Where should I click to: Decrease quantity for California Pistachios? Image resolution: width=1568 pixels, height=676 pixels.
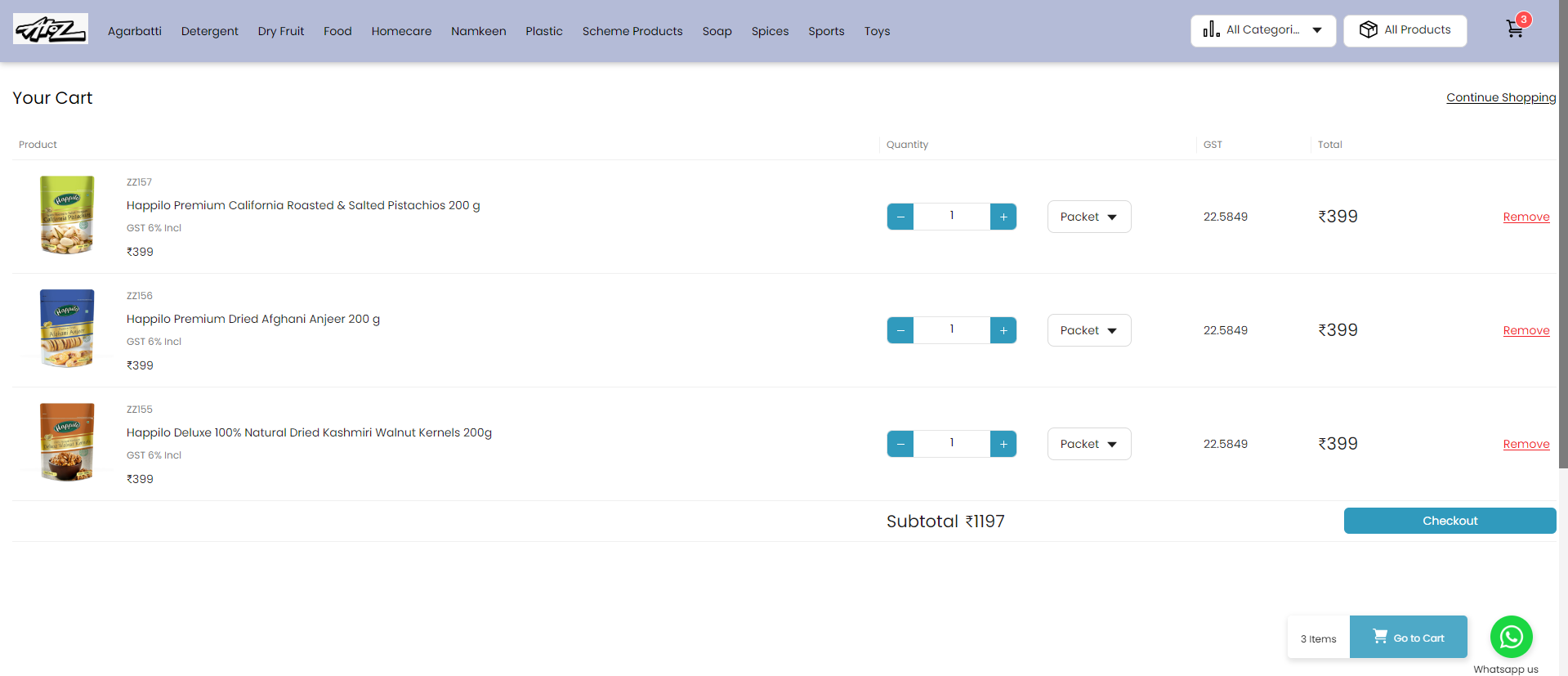pos(900,217)
